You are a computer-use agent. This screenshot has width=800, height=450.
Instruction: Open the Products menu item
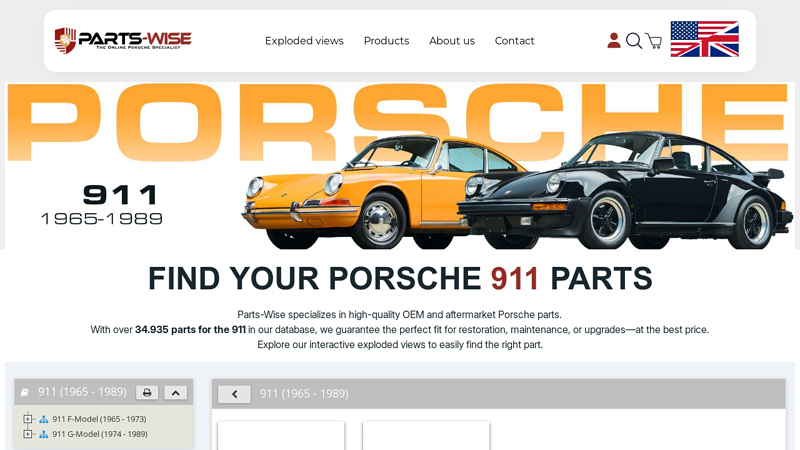[x=386, y=41]
